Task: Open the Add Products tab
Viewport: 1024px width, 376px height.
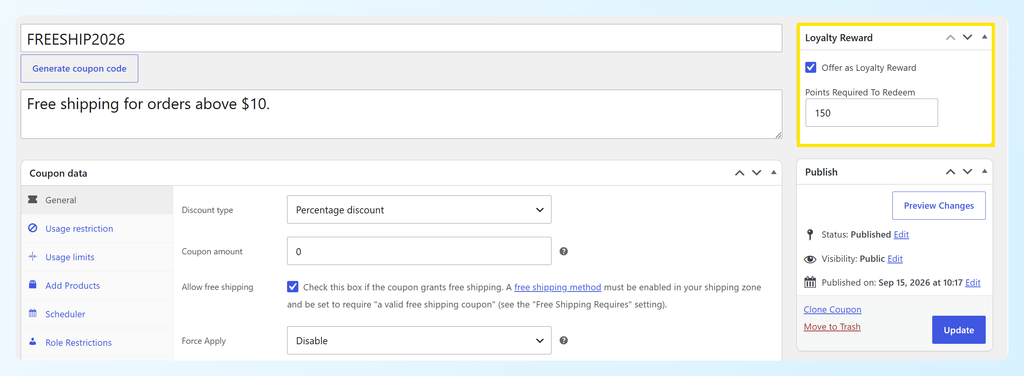Action: point(97,285)
